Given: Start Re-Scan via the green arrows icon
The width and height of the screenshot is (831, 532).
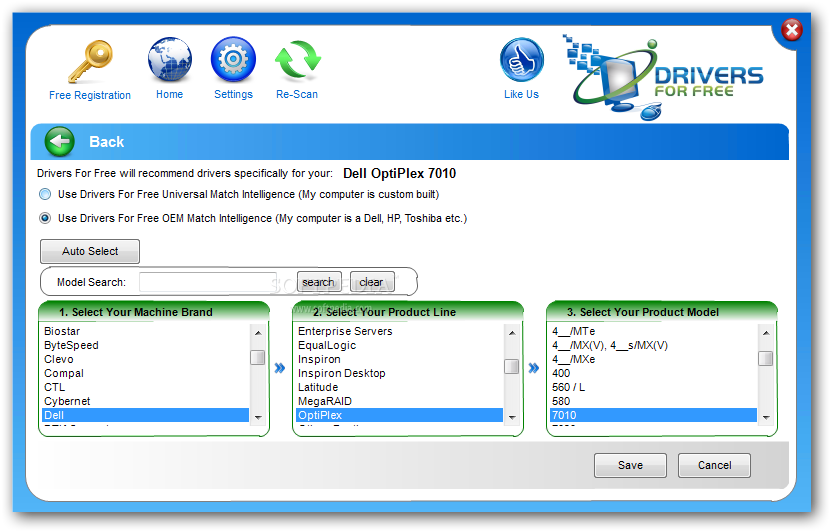Looking at the screenshot, I should click(x=297, y=60).
